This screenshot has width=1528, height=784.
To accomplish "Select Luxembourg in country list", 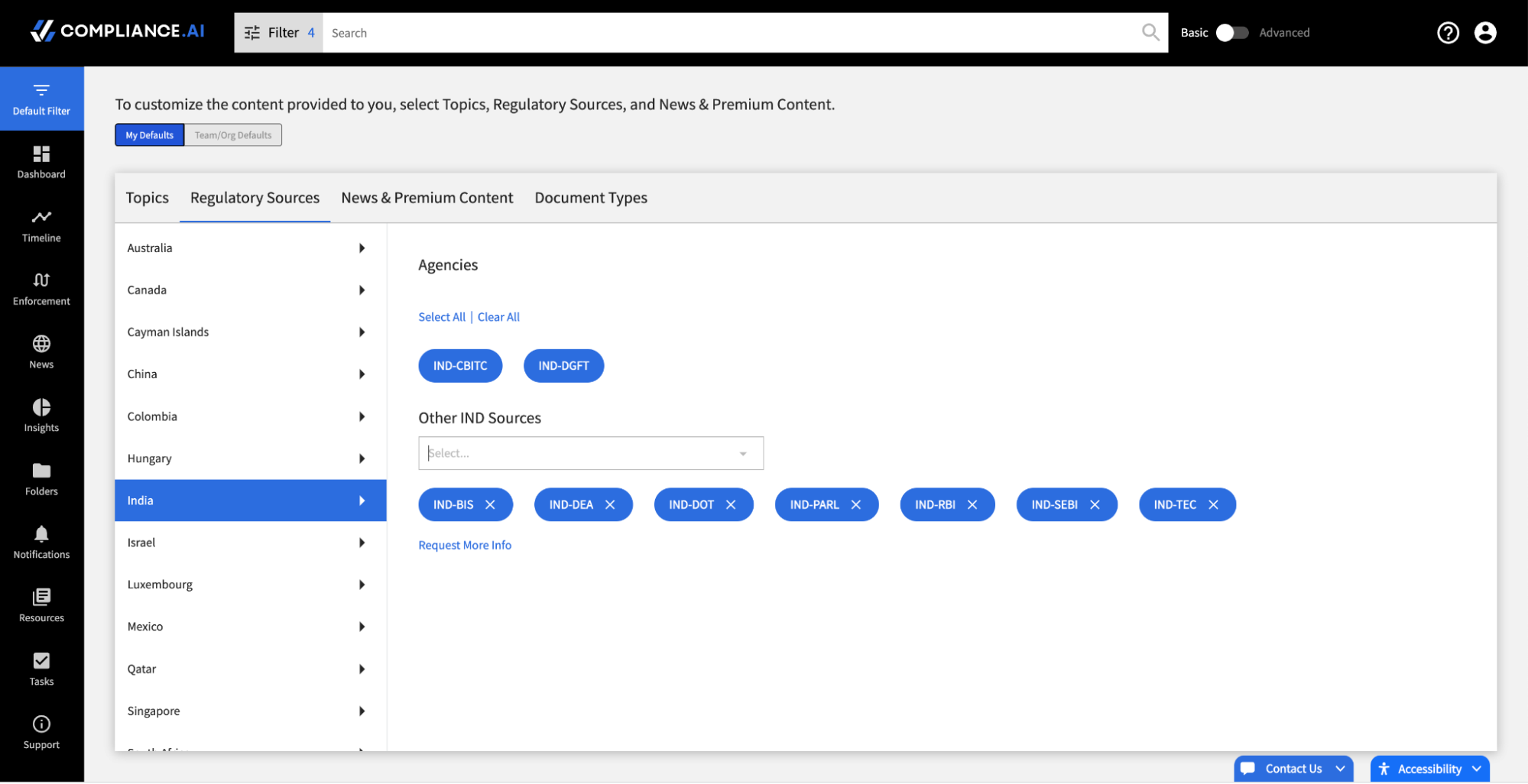I will point(251,585).
